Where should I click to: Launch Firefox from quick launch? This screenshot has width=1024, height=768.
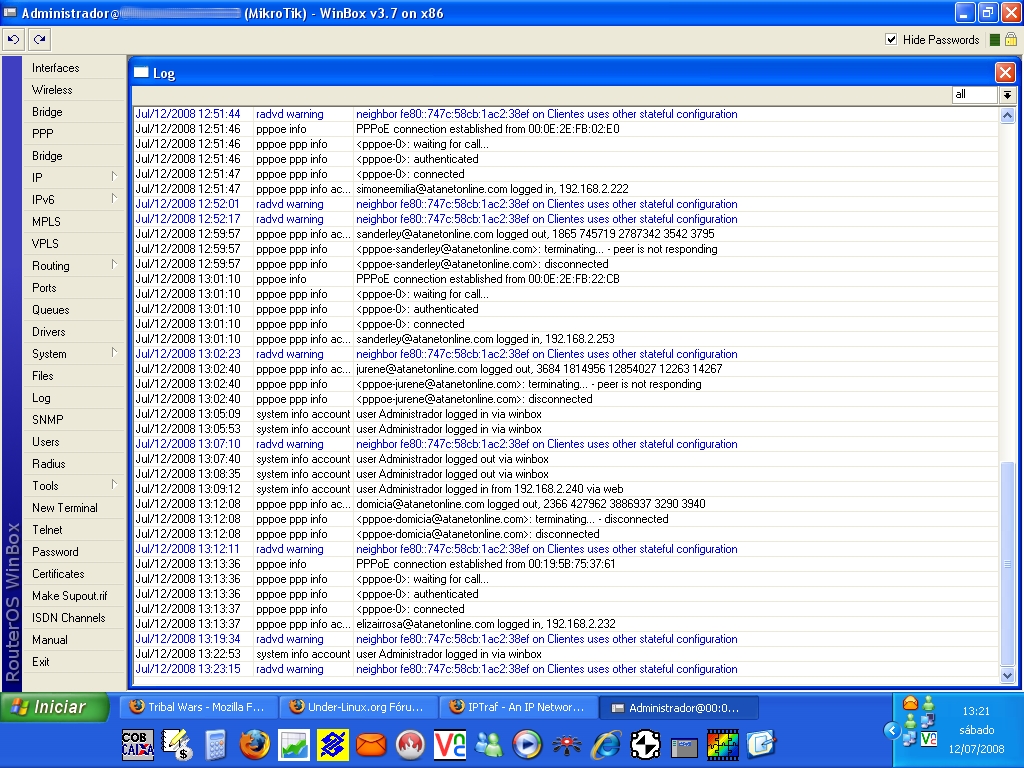tap(255, 744)
